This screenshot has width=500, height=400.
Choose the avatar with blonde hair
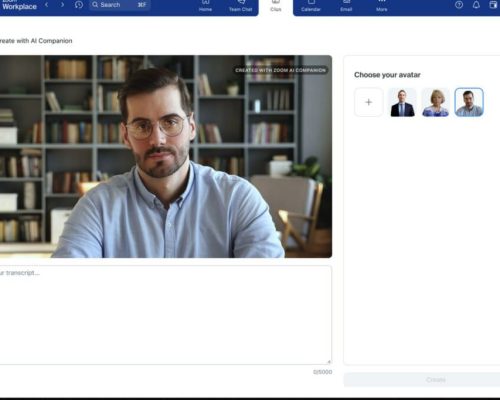coord(435,102)
